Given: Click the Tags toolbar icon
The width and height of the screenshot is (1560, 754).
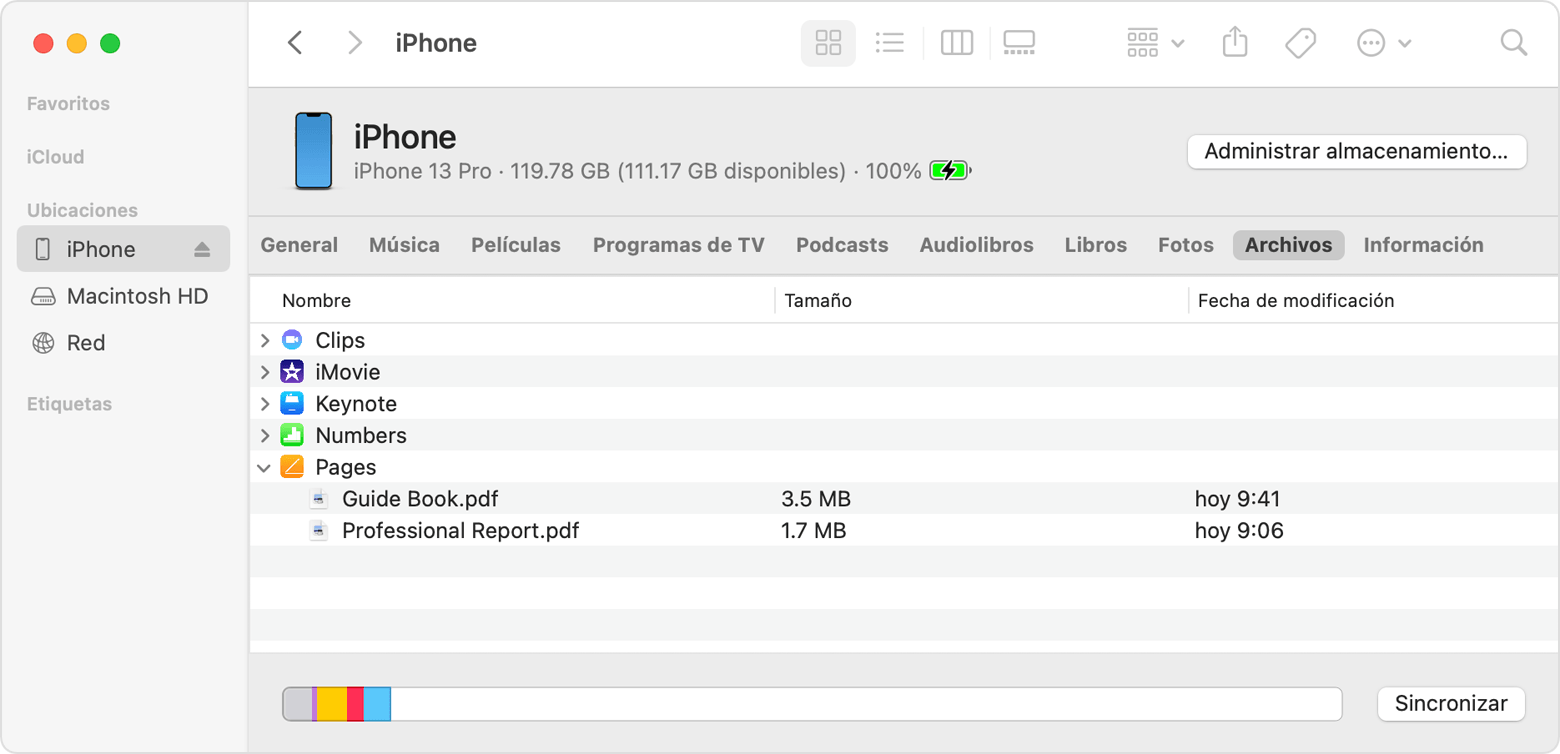Looking at the screenshot, I should 1300,43.
